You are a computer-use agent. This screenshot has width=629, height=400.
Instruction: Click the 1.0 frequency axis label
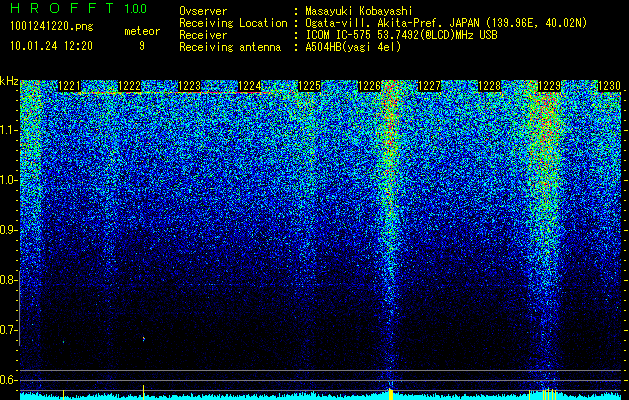8,180
